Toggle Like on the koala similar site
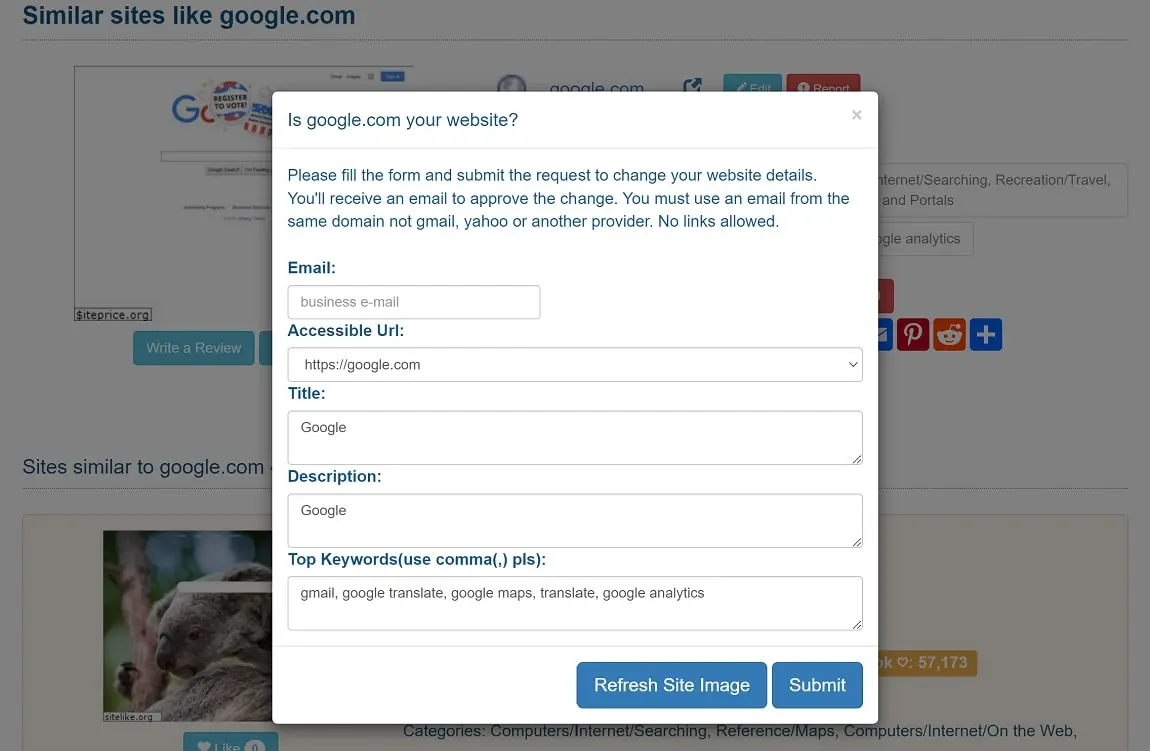Image resolution: width=1150 pixels, height=751 pixels. [231, 743]
